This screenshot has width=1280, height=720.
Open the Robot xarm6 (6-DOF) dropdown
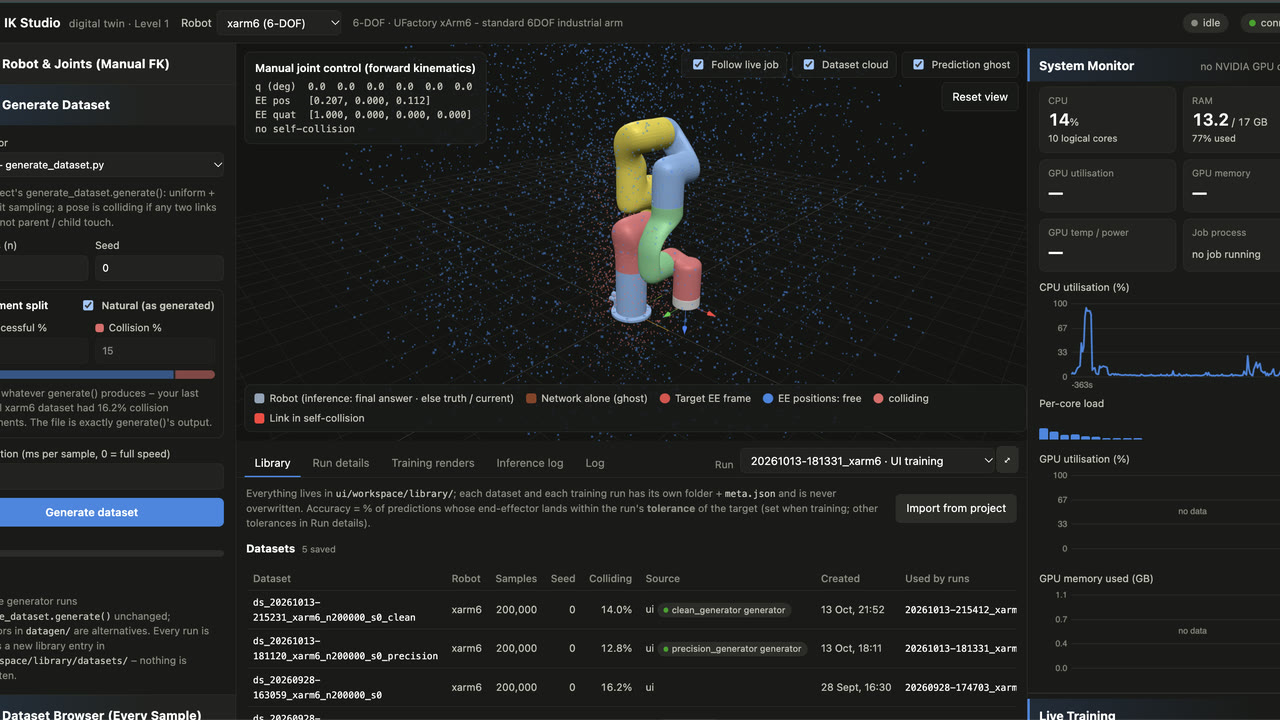pos(280,22)
